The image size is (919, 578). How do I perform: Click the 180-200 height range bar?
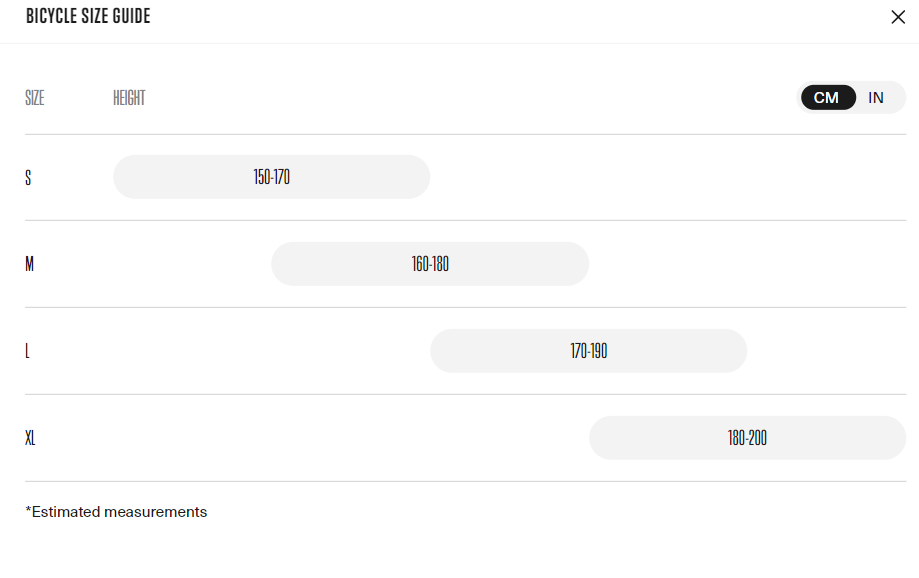coord(747,438)
